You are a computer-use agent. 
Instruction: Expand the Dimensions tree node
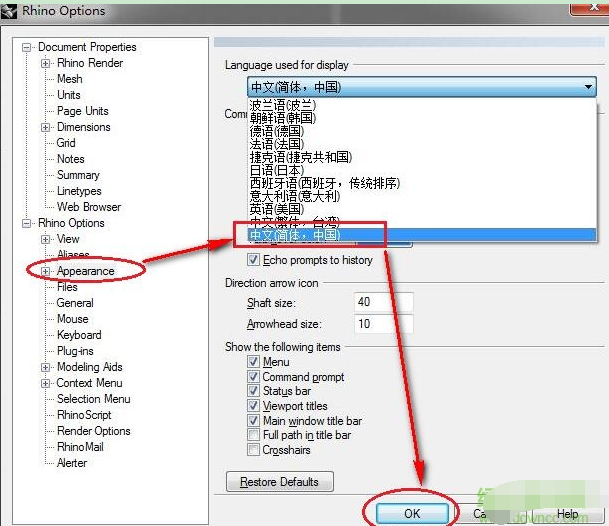[x=45, y=127]
